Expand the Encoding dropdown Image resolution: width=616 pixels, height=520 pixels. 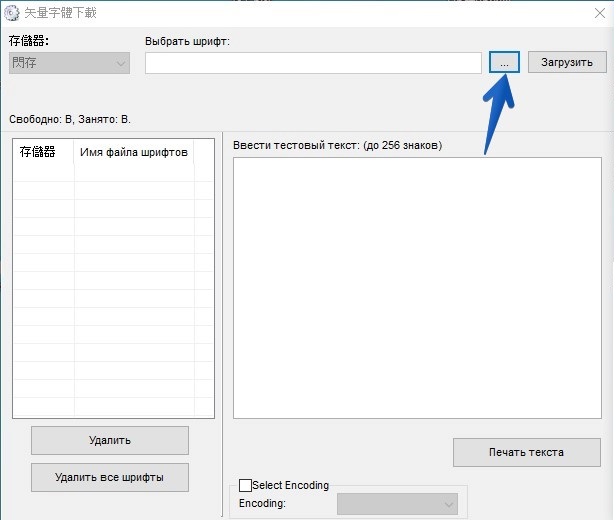tap(397, 504)
